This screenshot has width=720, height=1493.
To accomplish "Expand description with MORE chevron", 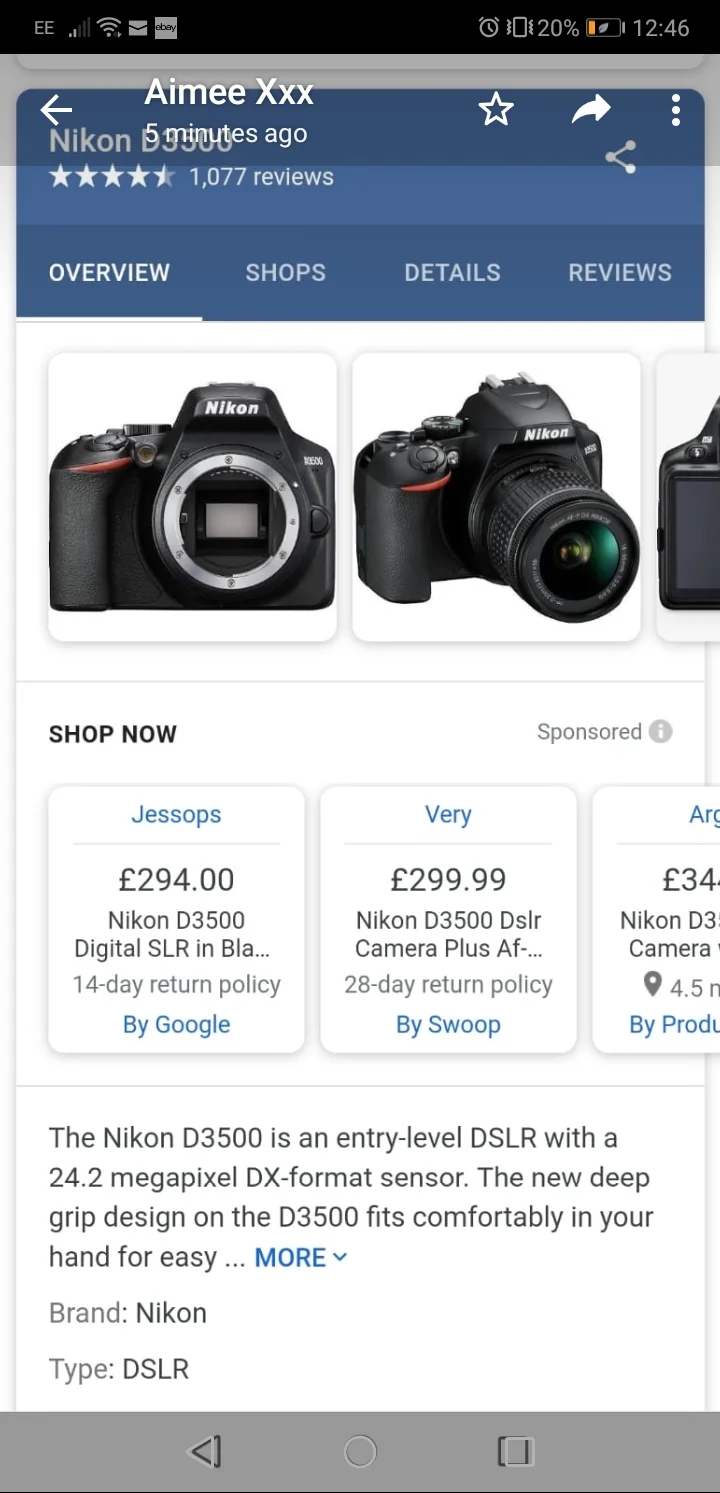I will 301,1257.
